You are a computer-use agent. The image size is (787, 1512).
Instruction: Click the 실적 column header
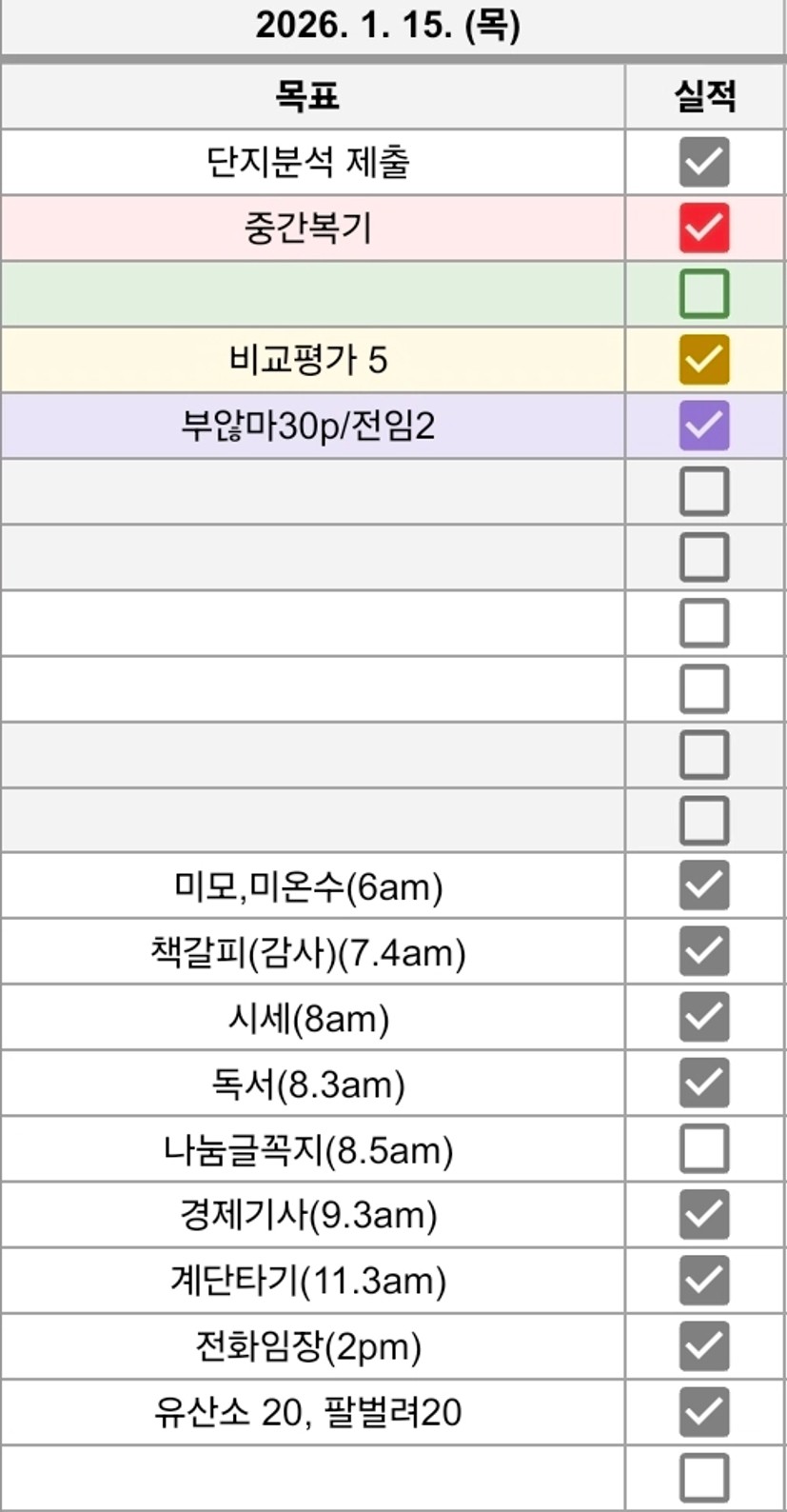tap(704, 95)
